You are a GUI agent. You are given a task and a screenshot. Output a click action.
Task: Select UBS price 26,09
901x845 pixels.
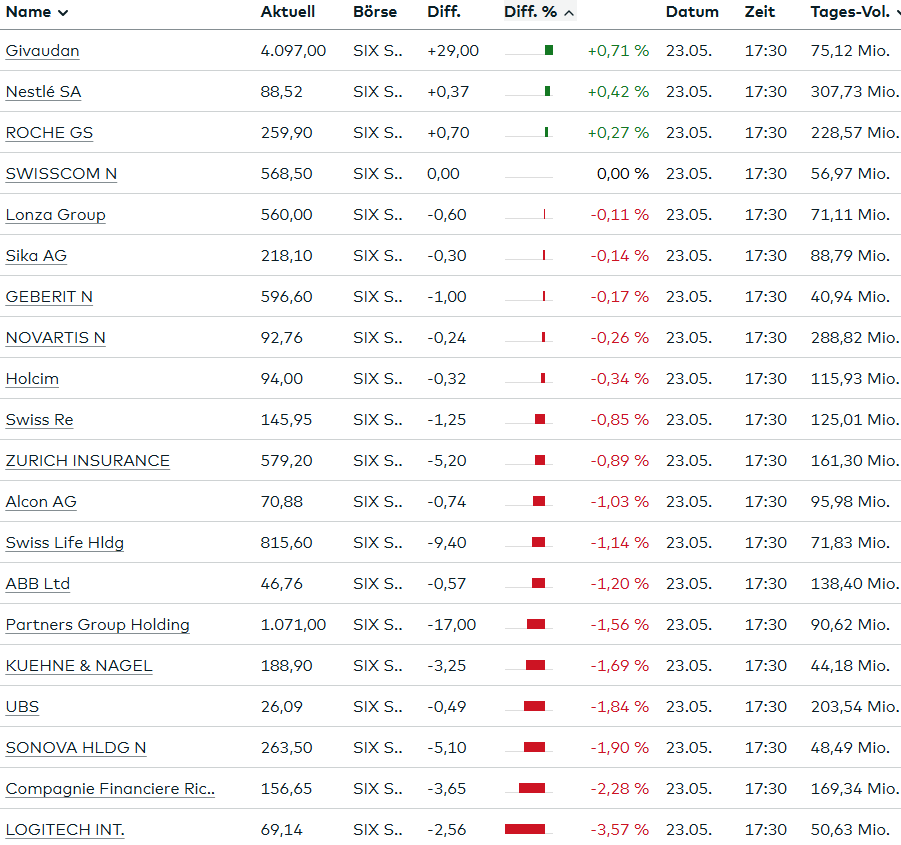click(x=282, y=707)
